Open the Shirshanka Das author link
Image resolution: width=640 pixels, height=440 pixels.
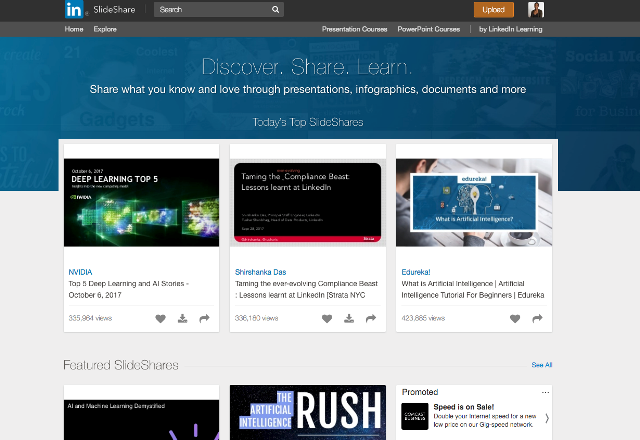click(x=260, y=272)
